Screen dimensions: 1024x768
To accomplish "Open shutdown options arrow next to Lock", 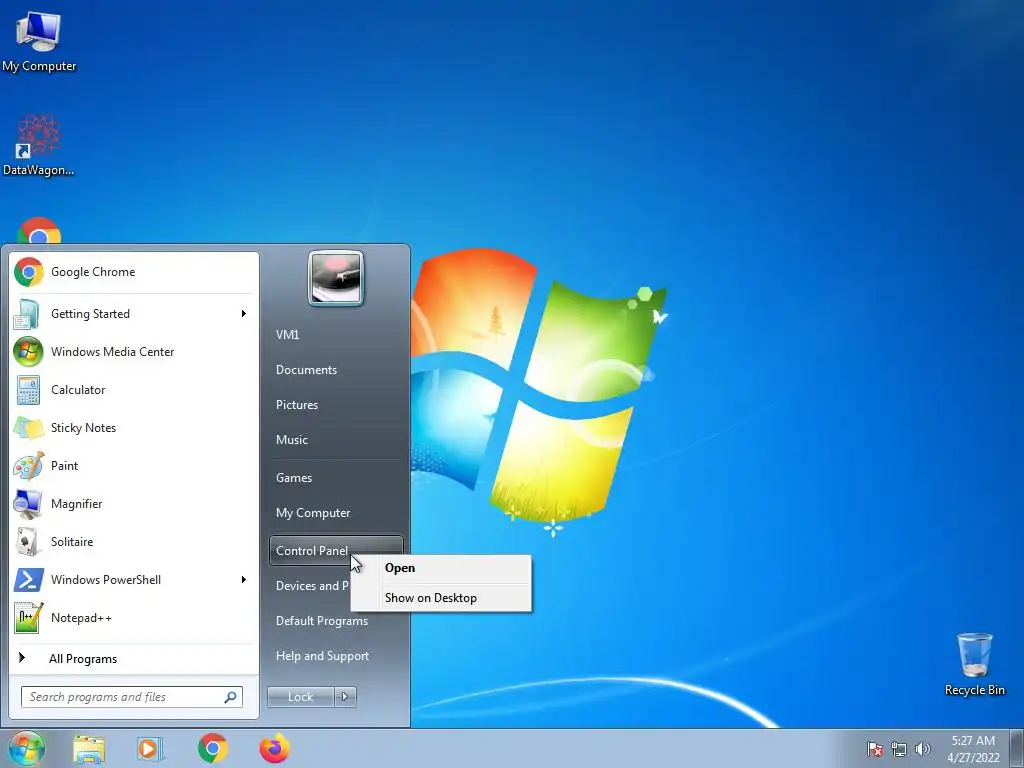I will tap(345, 697).
